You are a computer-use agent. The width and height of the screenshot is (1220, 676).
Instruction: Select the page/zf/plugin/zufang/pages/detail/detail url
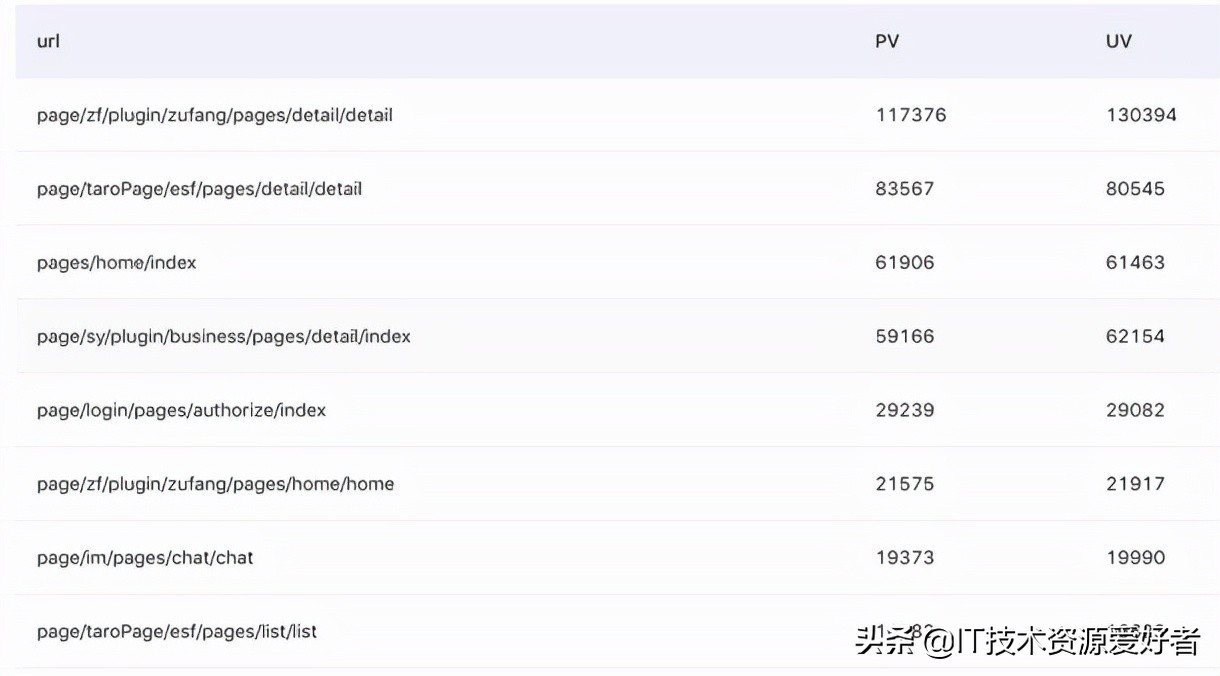(x=214, y=115)
